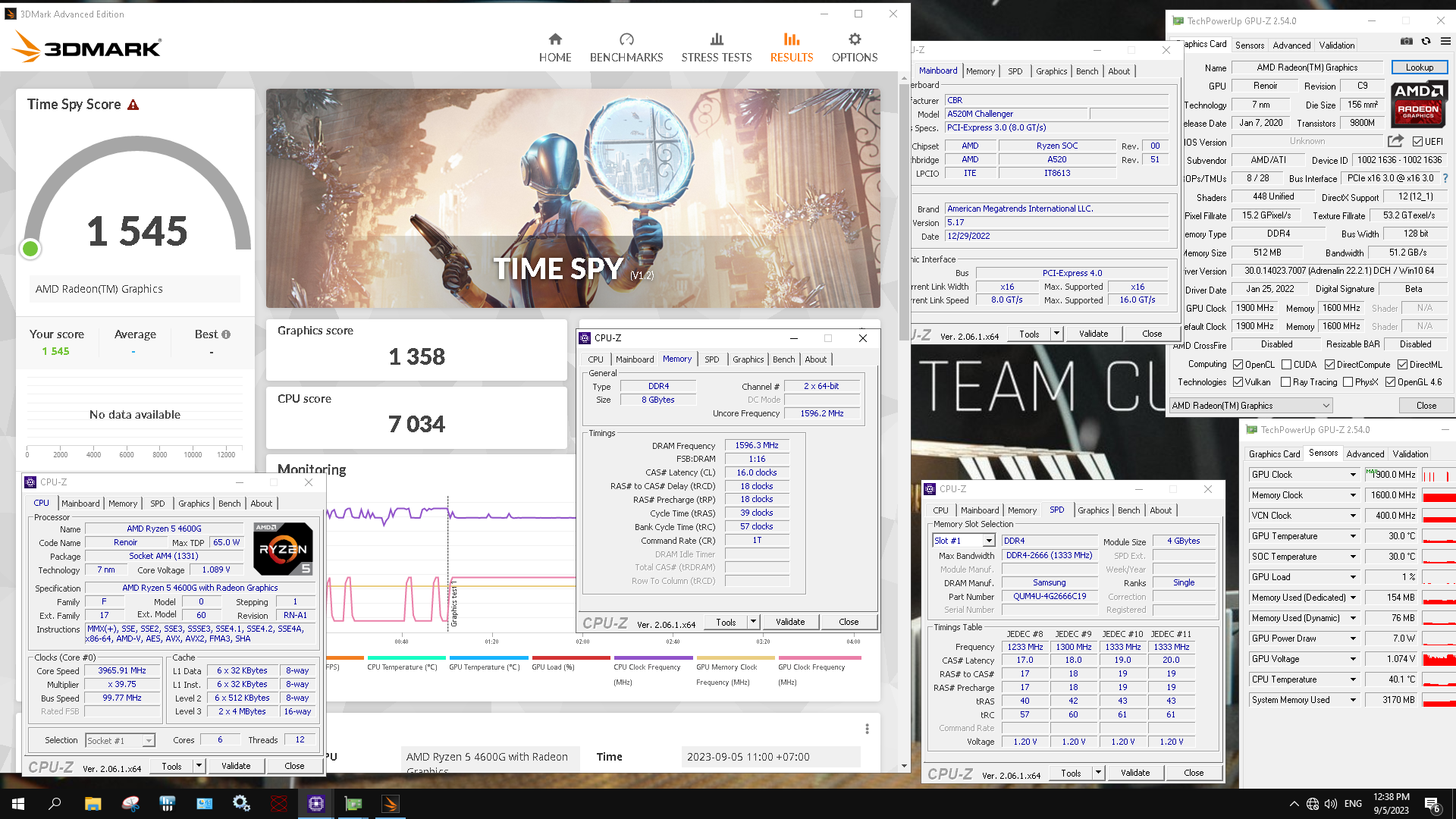The height and width of the screenshot is (819, 1456).
Task: Switch to SPD tab in CPU-Z Memory window
Action: tap(711, 359)
